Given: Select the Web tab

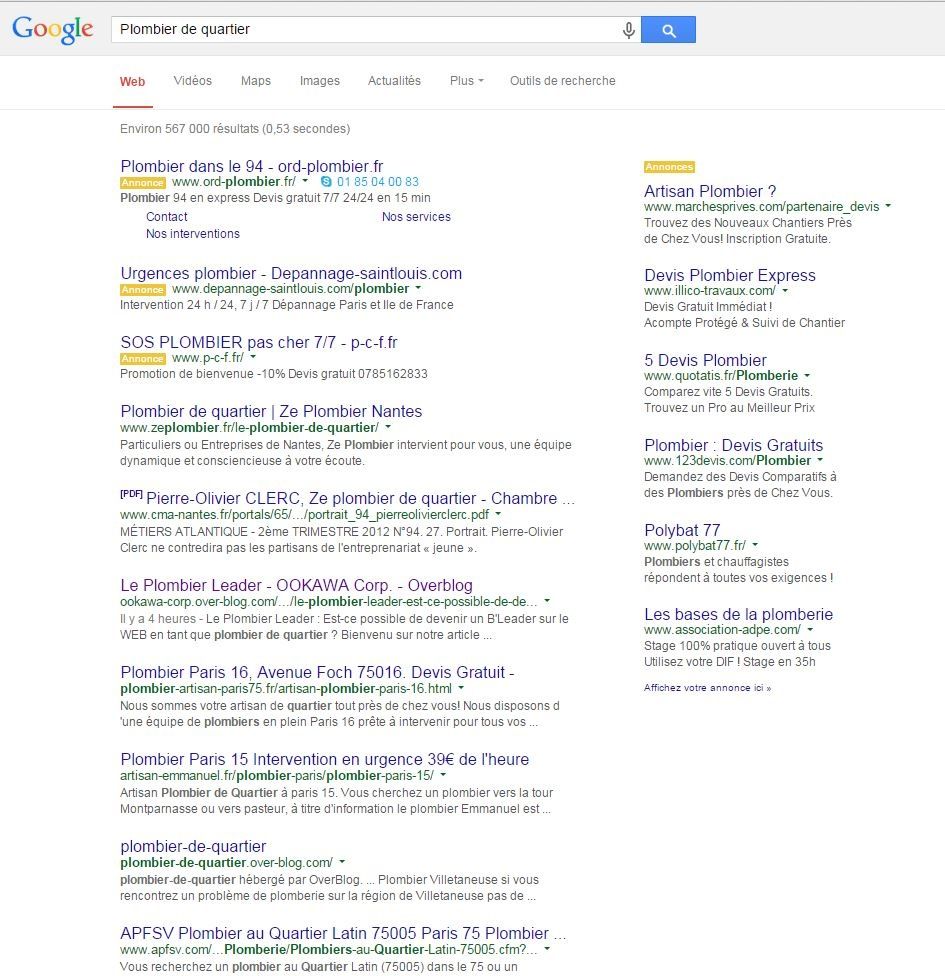Looking at the screenshot, I should coord(133,82).
